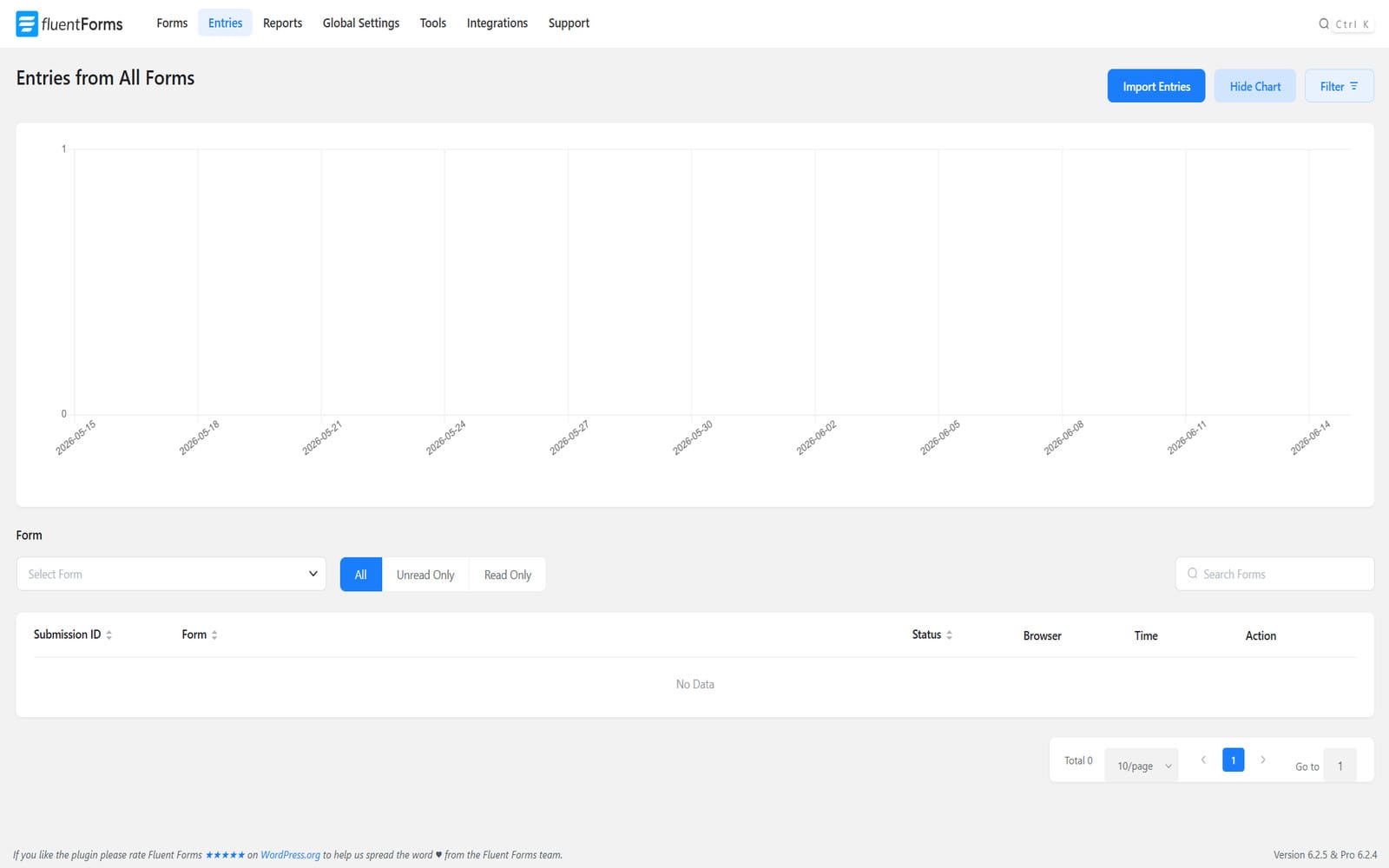This screenshot has height=868, width=1389.
Task: Sort by Status column arrows
Action: click(950, 635)
